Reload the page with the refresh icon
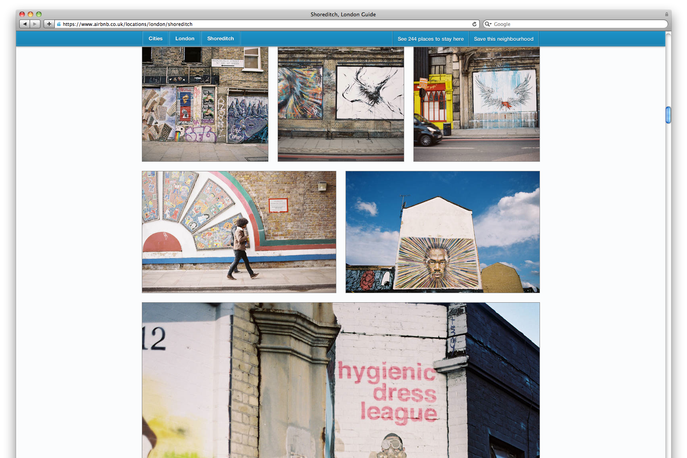Image resolution: width=687 pixels, height=458 pixels. 474,23
